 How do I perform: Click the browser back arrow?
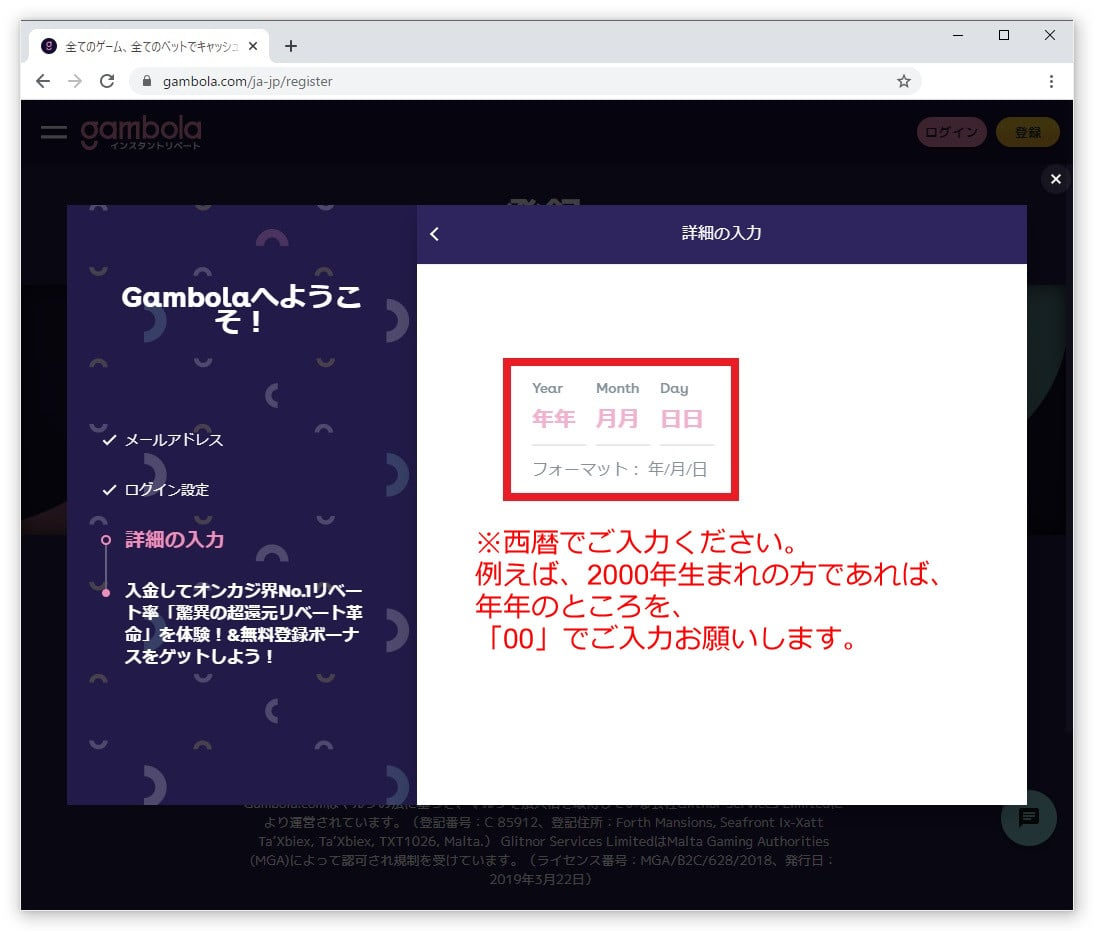pos(43,81)
